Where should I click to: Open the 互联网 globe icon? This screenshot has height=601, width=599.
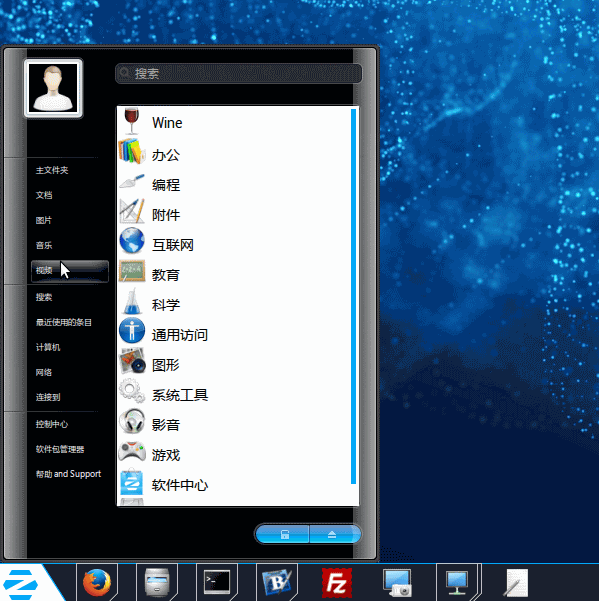pyautogui.click(x=132, y=241)
